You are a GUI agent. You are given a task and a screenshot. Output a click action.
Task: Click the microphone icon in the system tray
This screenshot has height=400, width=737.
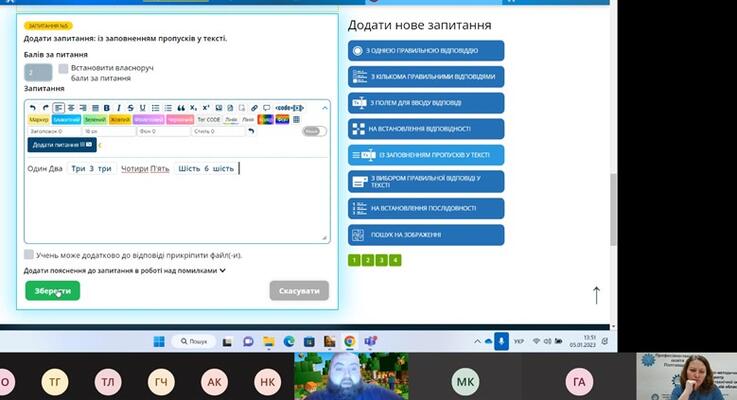[x=501, y=341]
